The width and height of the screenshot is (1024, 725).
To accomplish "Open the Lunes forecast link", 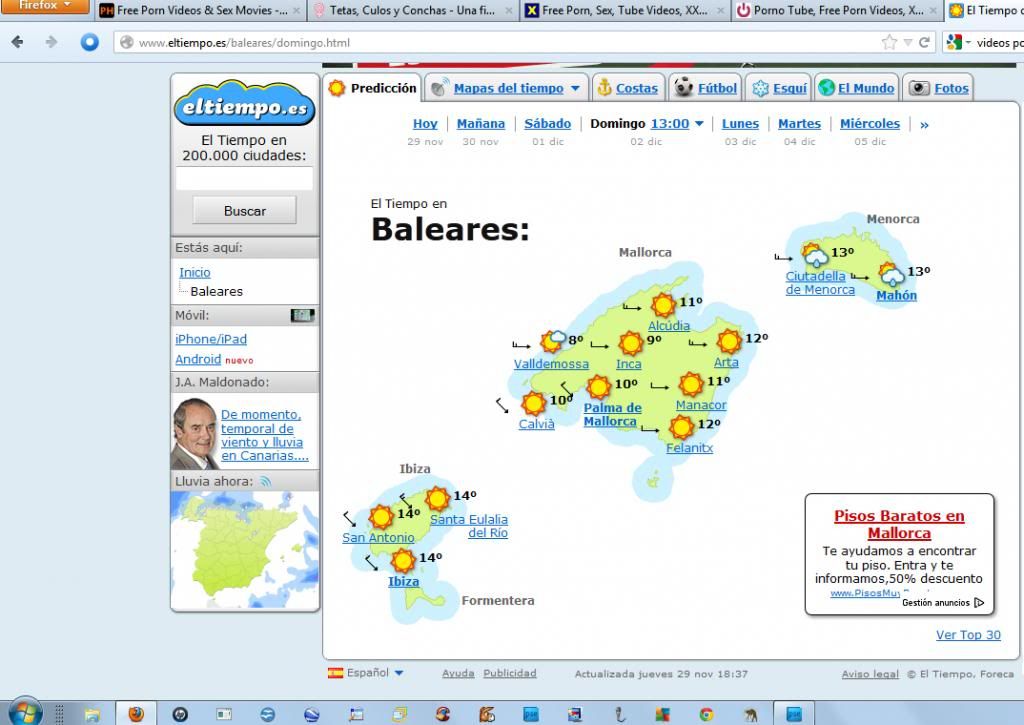I will 740,123.
